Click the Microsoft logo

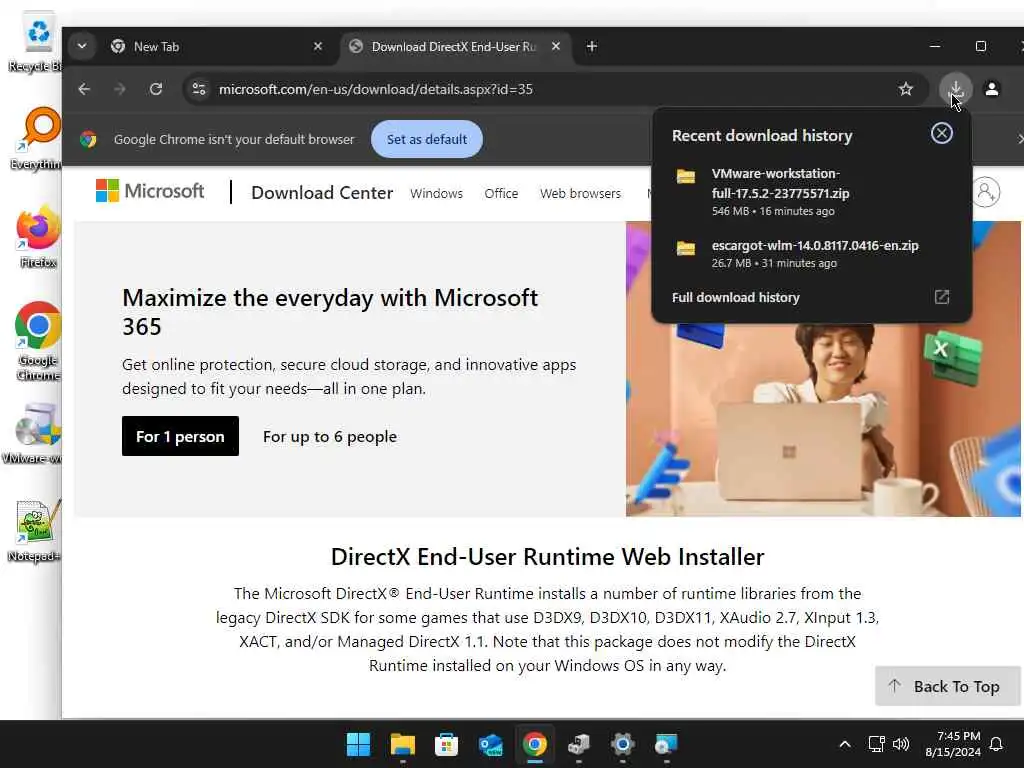click(x=150, y=191)
